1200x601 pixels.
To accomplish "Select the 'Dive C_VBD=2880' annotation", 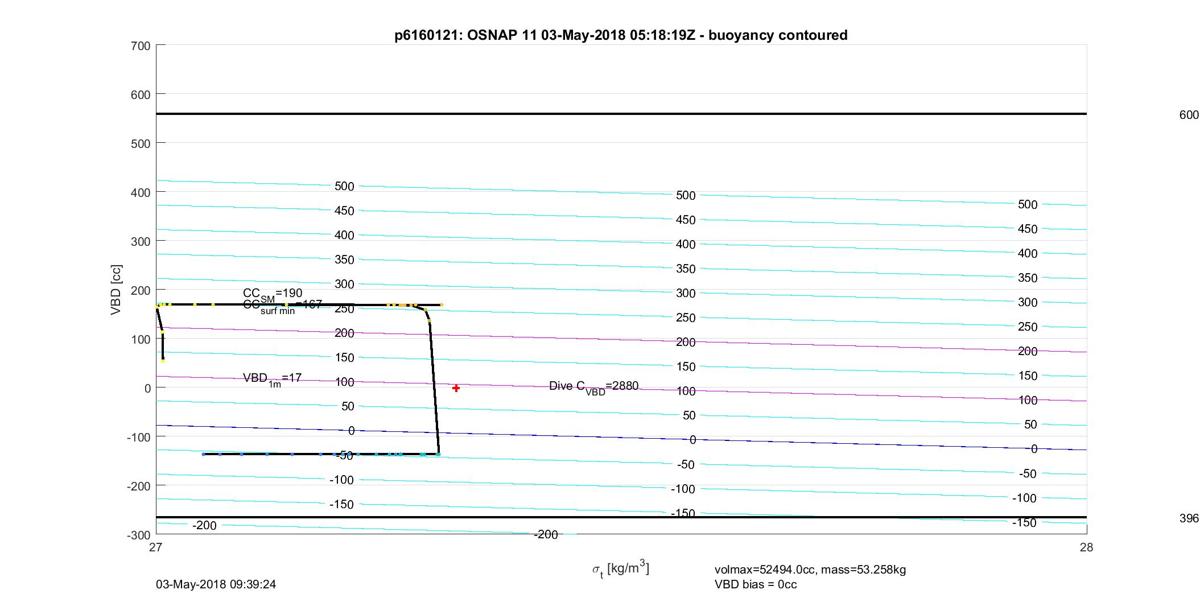I will pyautogui.click(x=593, y=387).
